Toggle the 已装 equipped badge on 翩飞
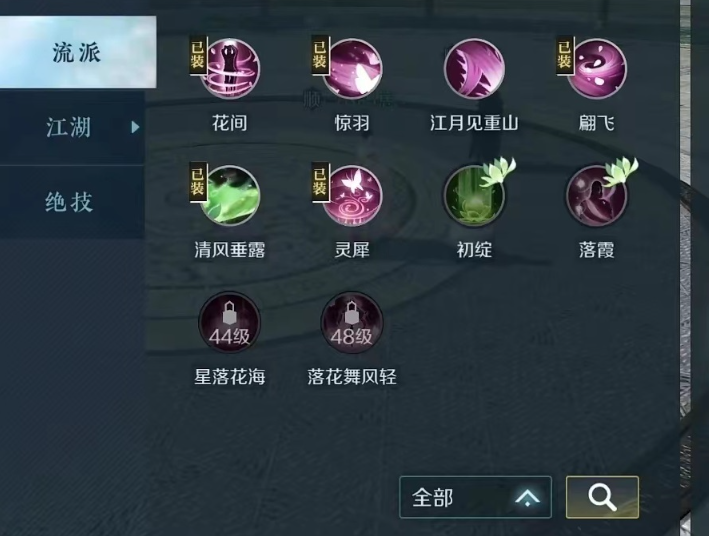Image resolution: width=709 pixels, height=536 pixels. tap(564, 56)
